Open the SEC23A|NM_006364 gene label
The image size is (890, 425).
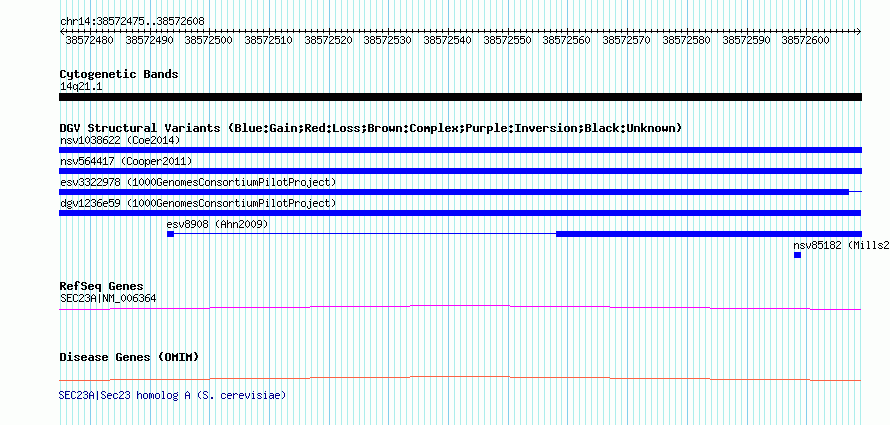(x=108, y=298)
